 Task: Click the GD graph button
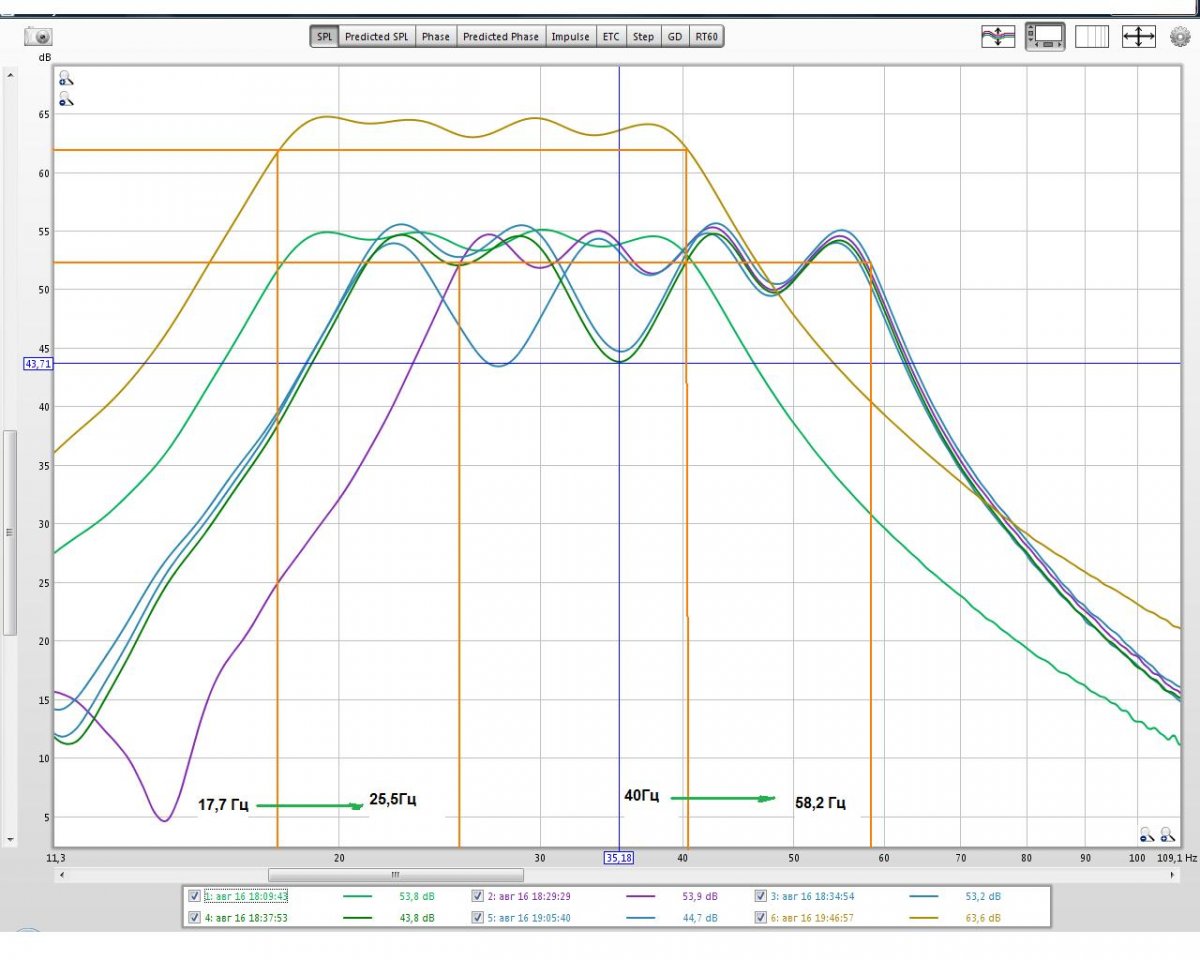[675, 37]
